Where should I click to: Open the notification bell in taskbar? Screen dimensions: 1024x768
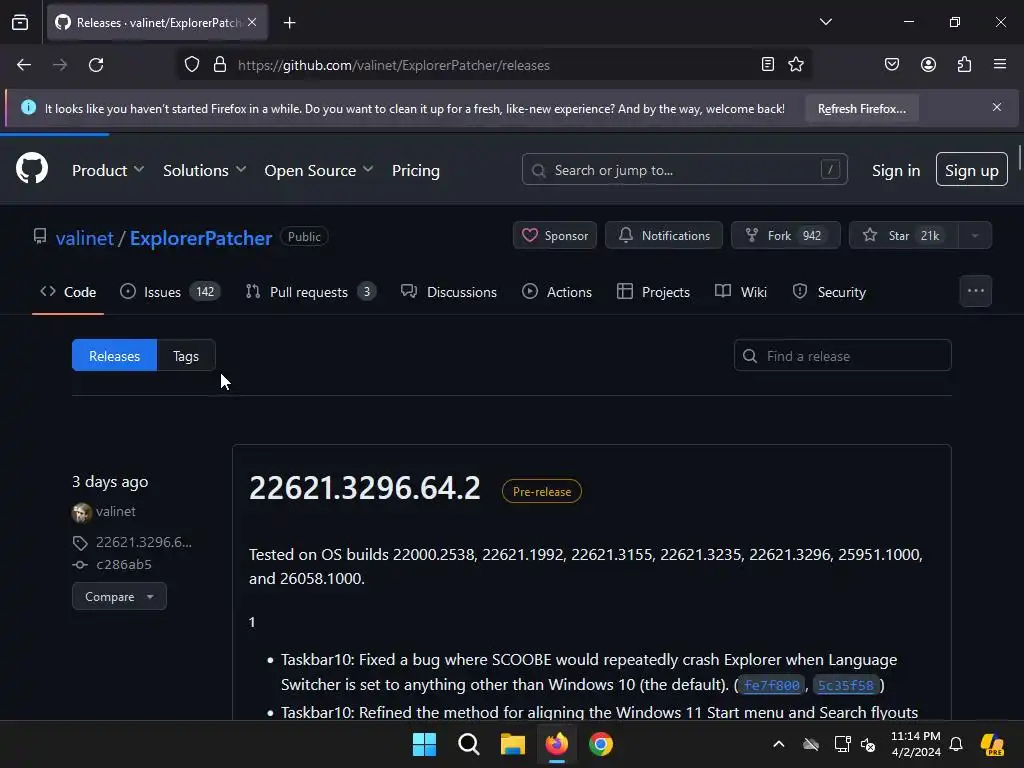pyautogui.click(x=955, y=744)
